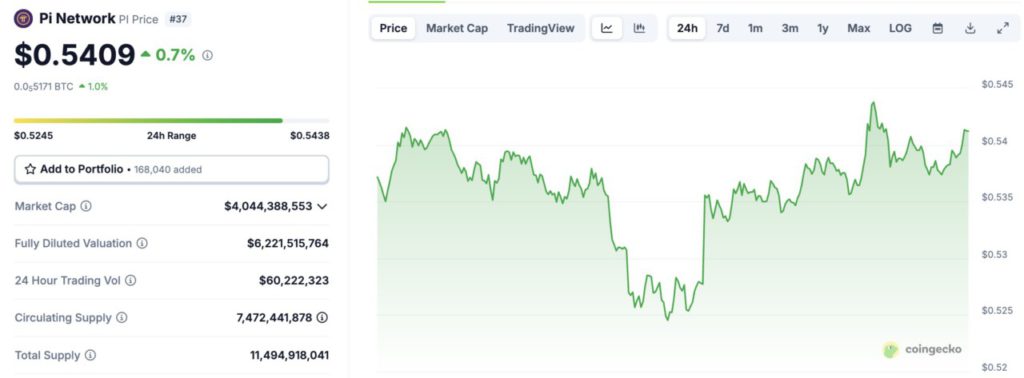Screen dimensions: 1024x378
Task: Select the 7d time range
Action: pos(723,28)
